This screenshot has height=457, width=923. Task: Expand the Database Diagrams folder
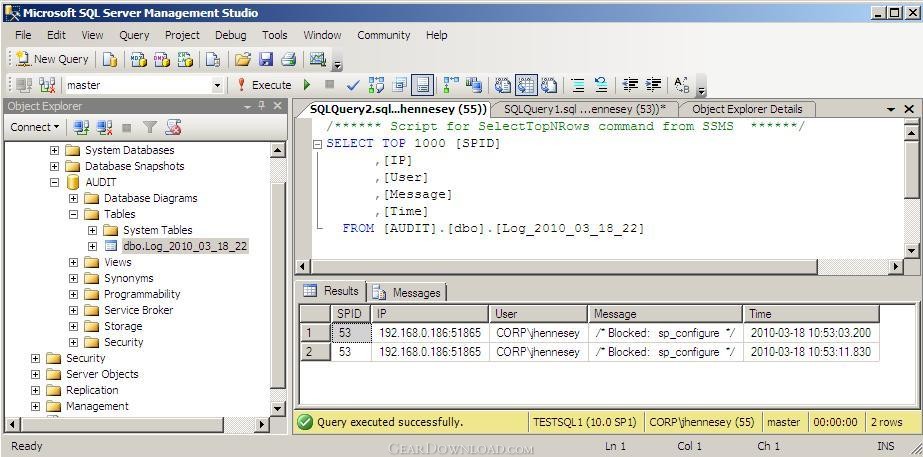pos(73,198)
